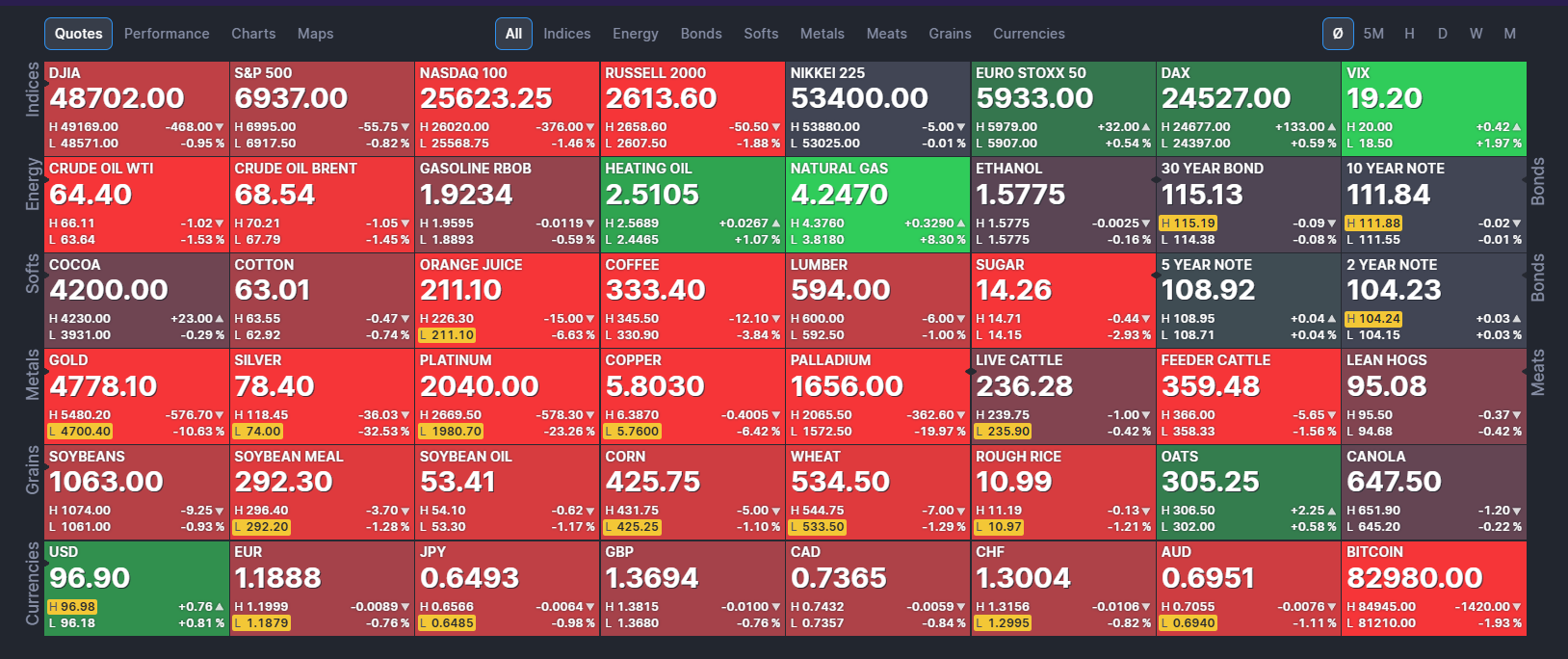Open the CRUDE OIL BRENT tile
This screenshot has height=659, width=1568.
tap(322, 204)
